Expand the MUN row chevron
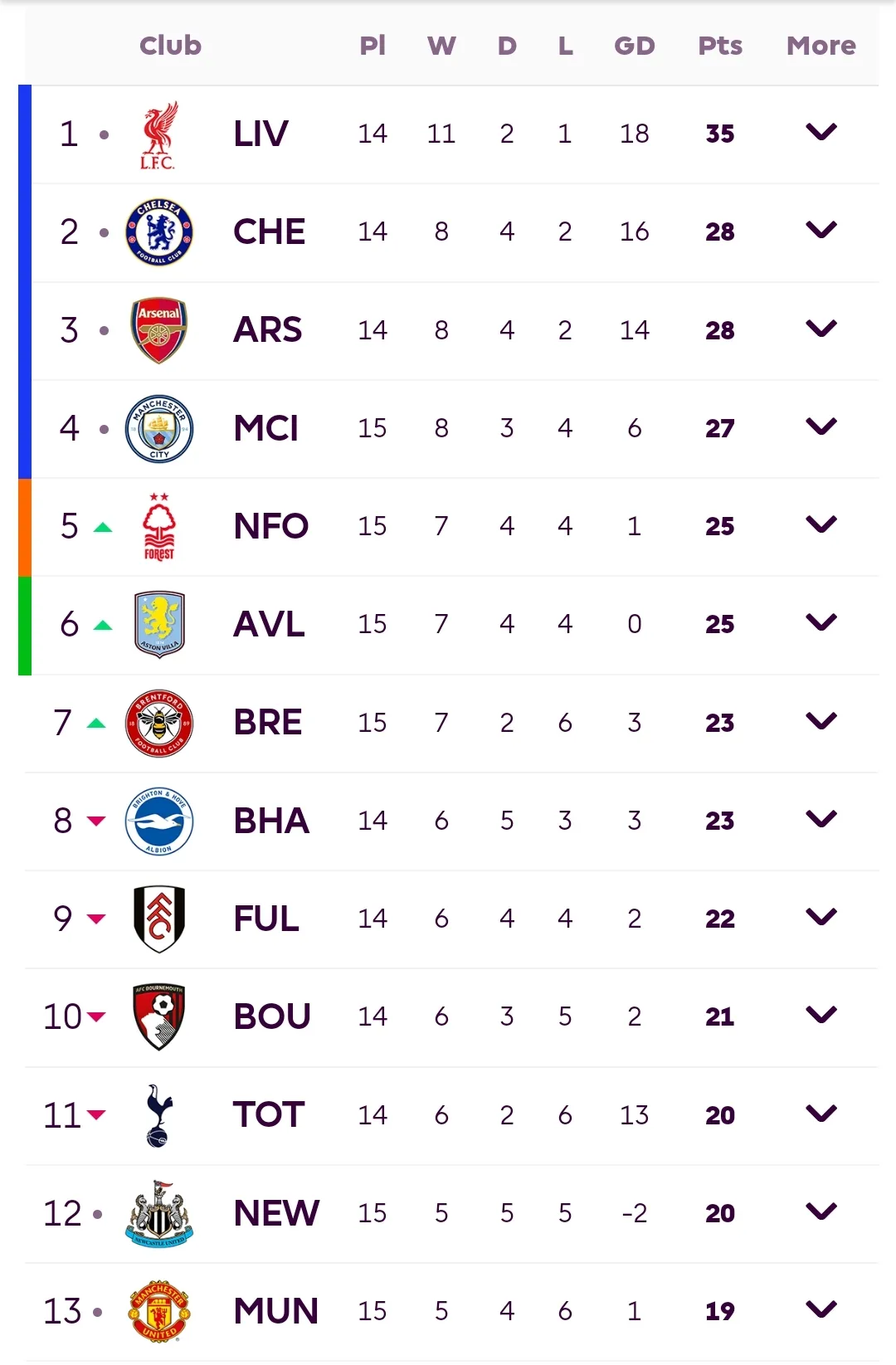Viewport: 896px width, 1365px height. 821,1309
